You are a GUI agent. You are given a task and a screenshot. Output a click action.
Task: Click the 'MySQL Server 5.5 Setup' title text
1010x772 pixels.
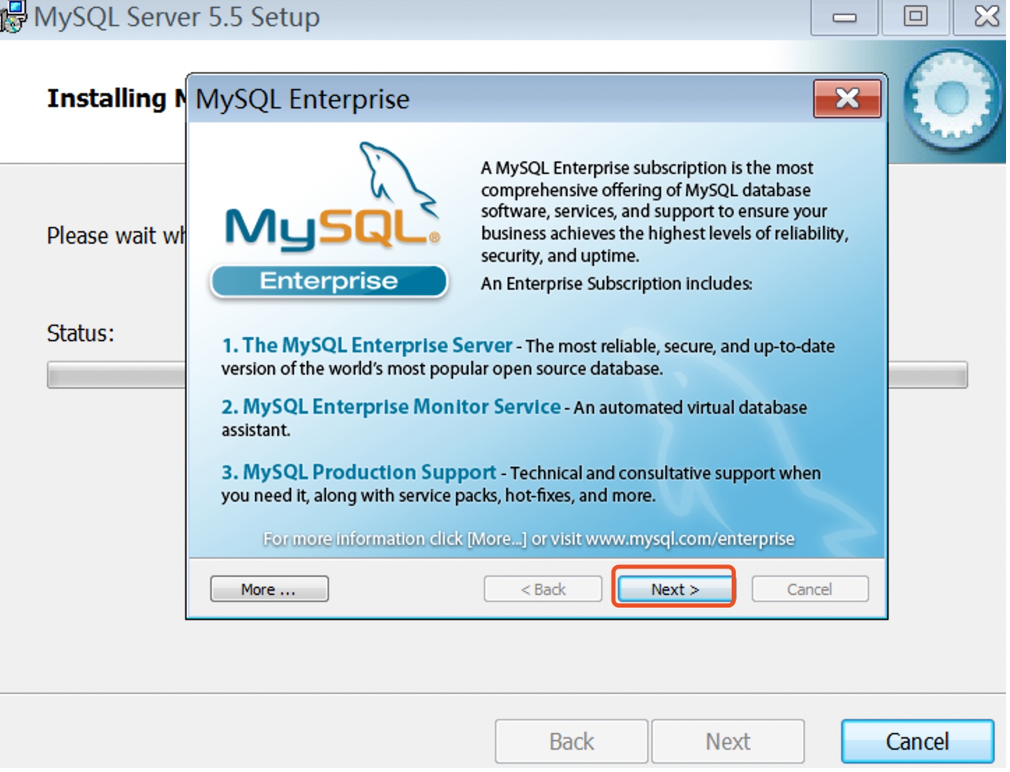pyautogui.click(x=176, y=17)
